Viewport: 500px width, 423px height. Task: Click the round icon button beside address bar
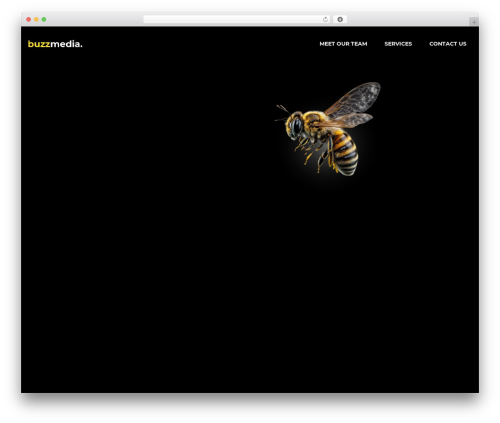(340, 19)
